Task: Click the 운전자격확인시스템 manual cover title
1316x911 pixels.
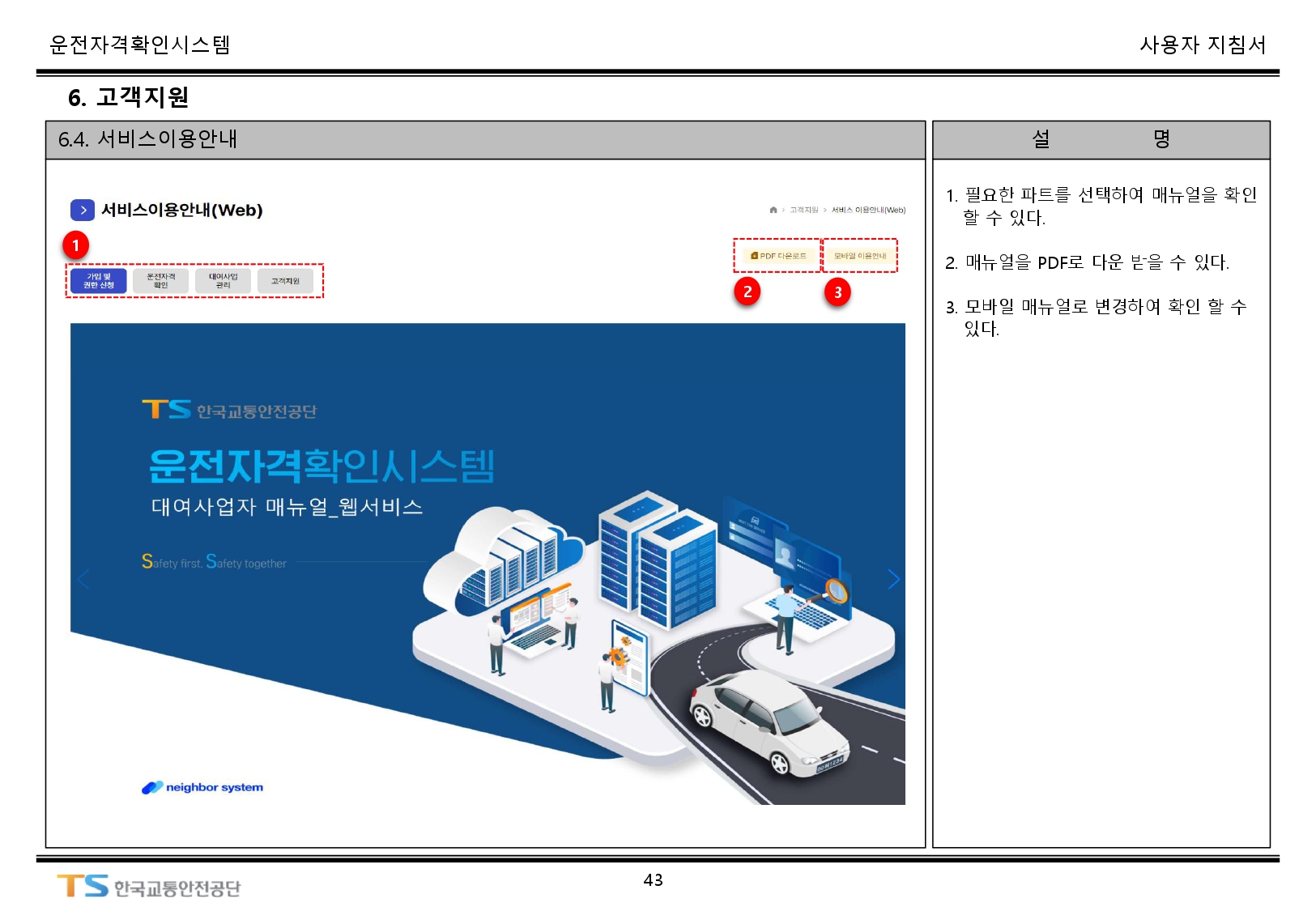Action: click(322, 466)
